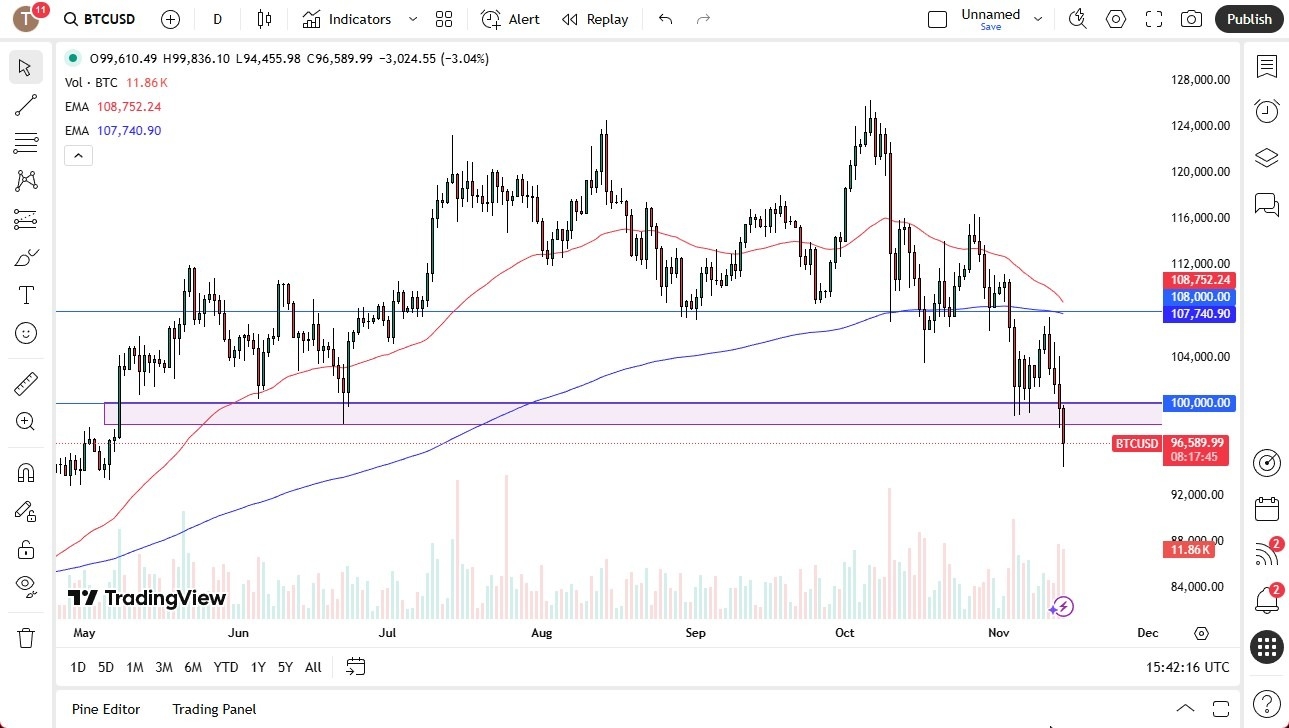Open the Indicators dropdown arrow
1289x728 pixels.
[x=411, y=18]
